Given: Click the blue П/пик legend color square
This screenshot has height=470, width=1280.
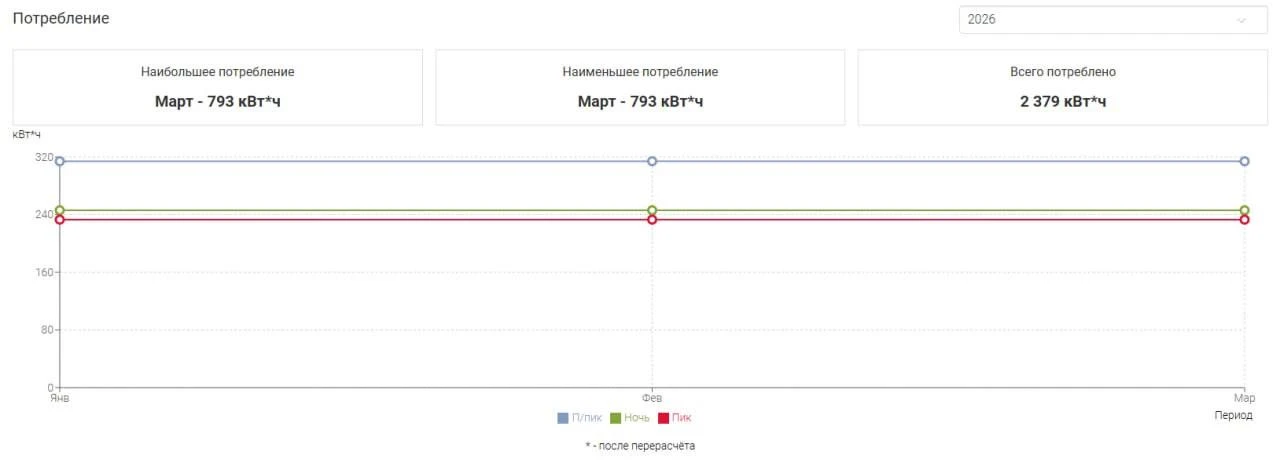Looking at the screenshot, I should [x=563, y=418].
